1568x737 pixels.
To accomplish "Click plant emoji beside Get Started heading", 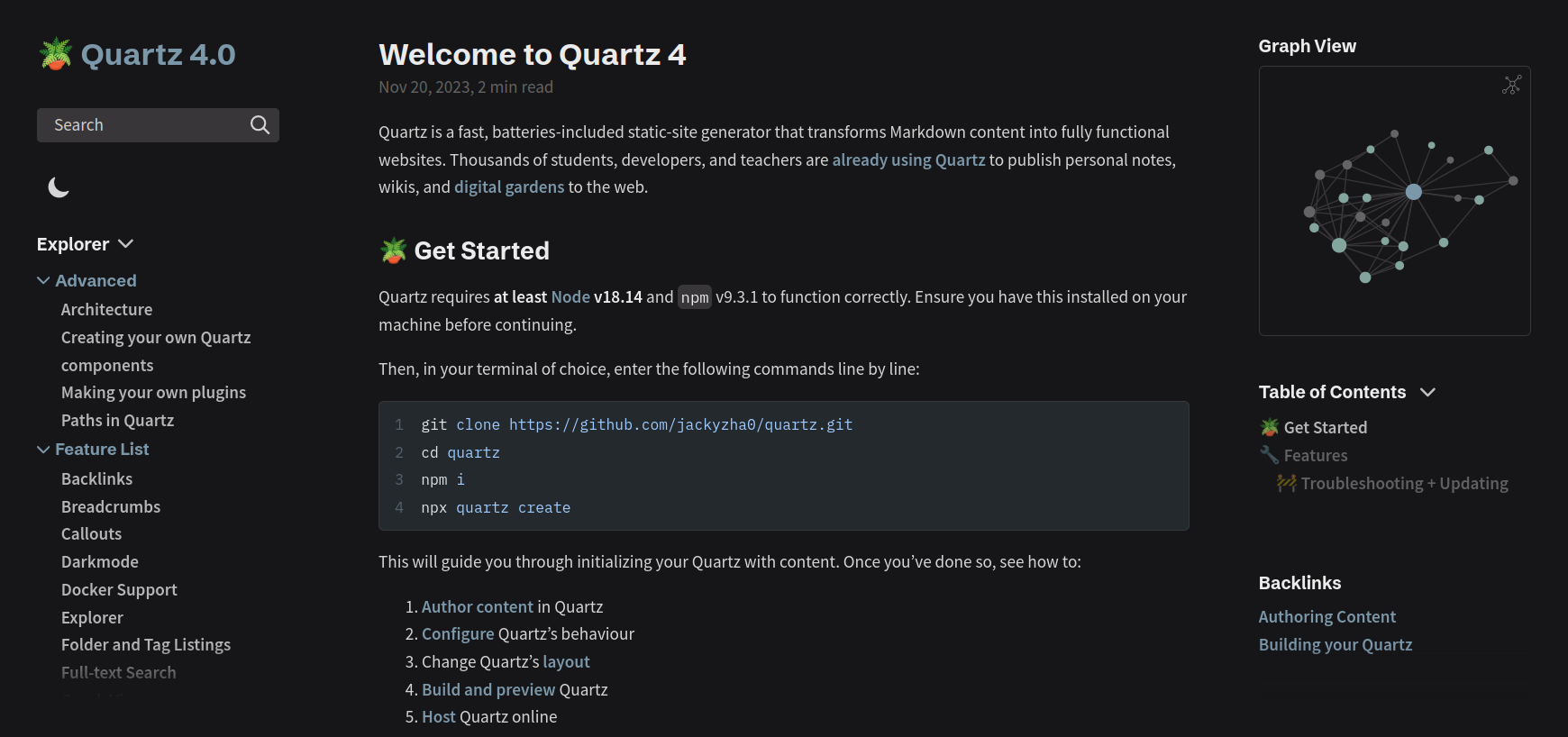I will [394, 250].
